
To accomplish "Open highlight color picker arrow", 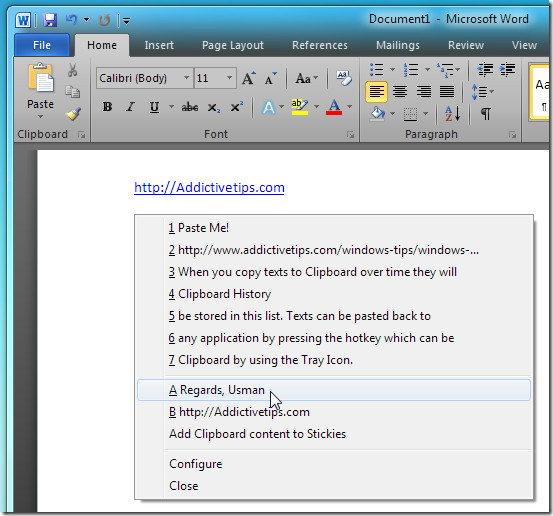I will 317,107.
